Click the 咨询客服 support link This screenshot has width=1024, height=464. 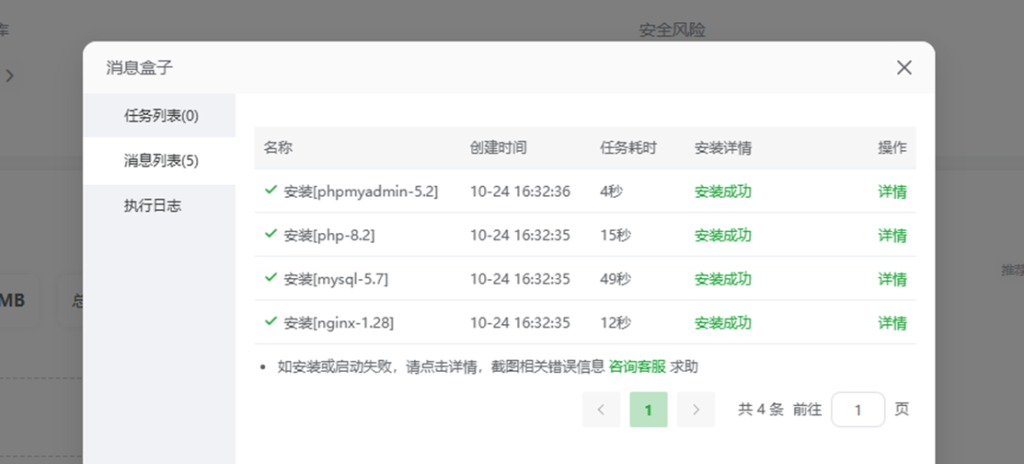coord(637,366)
